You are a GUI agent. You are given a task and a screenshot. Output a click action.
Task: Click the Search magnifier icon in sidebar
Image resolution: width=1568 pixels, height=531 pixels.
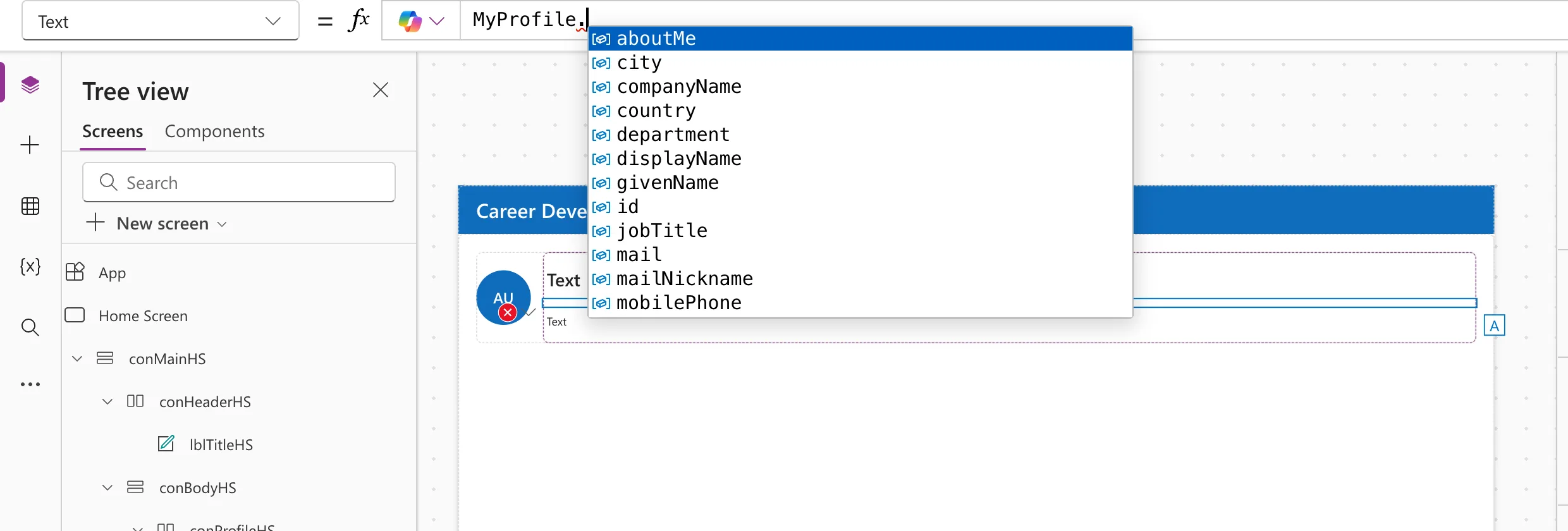click(x=30, y=327)
